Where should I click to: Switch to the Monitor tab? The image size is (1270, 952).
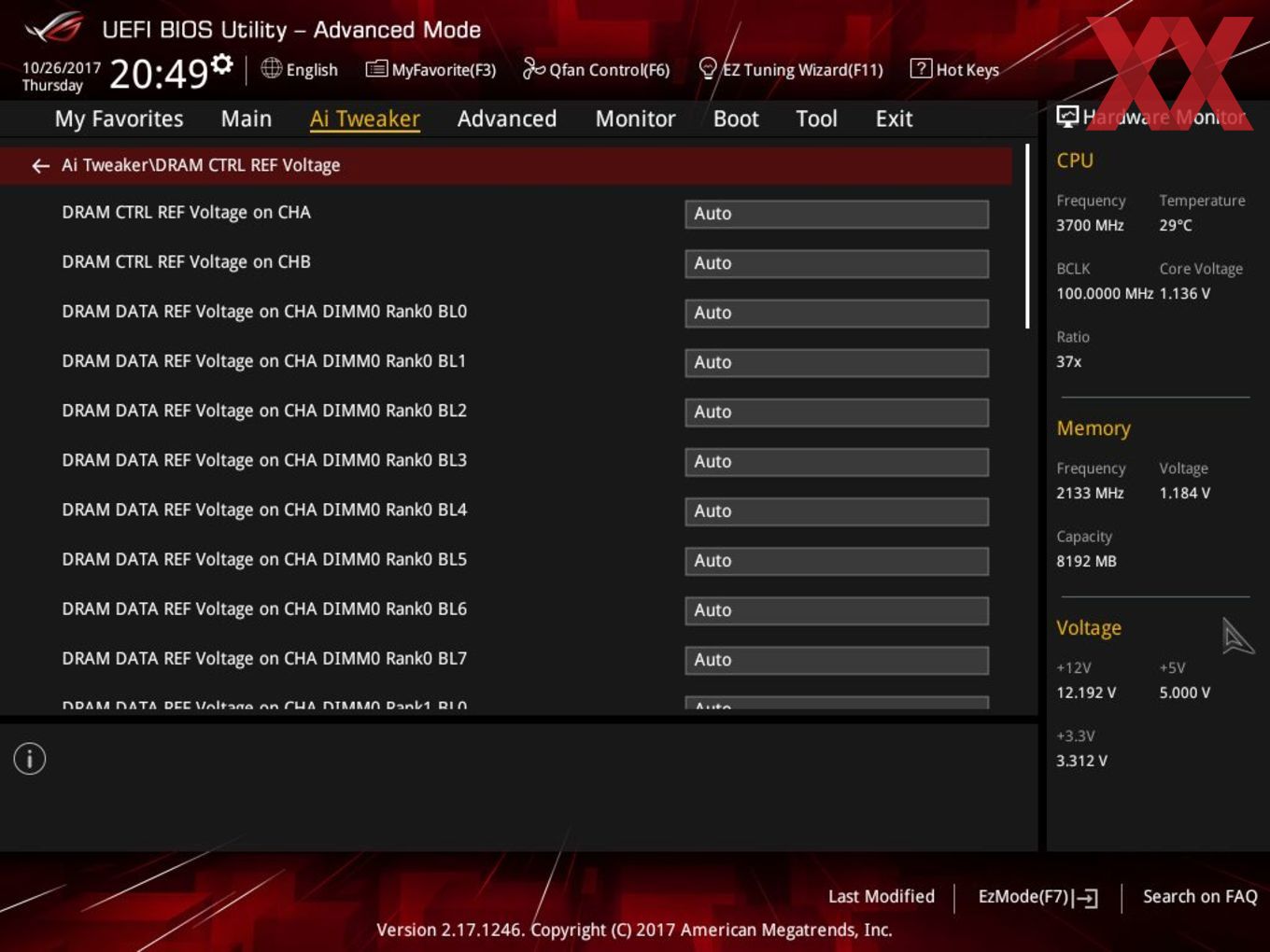click(x=635, y=119)
